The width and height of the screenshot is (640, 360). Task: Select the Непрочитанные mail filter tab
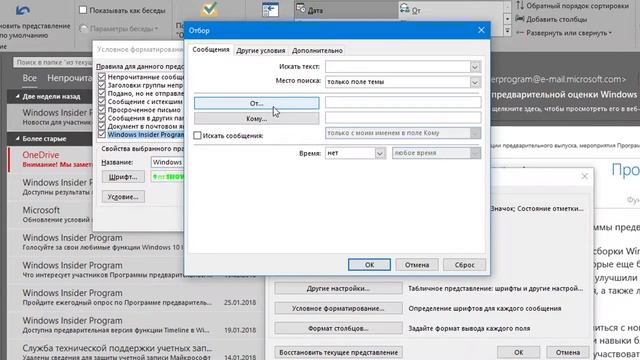69,78
